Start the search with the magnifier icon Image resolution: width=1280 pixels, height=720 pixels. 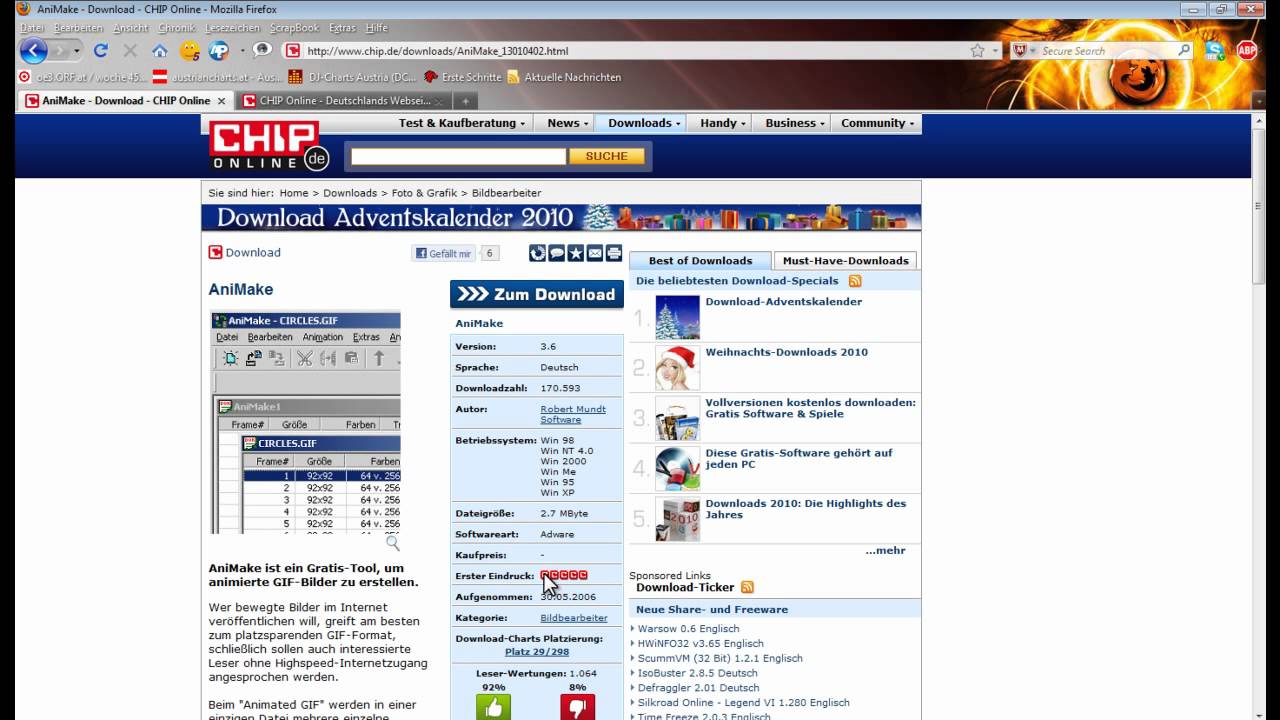pos(1184,50)
